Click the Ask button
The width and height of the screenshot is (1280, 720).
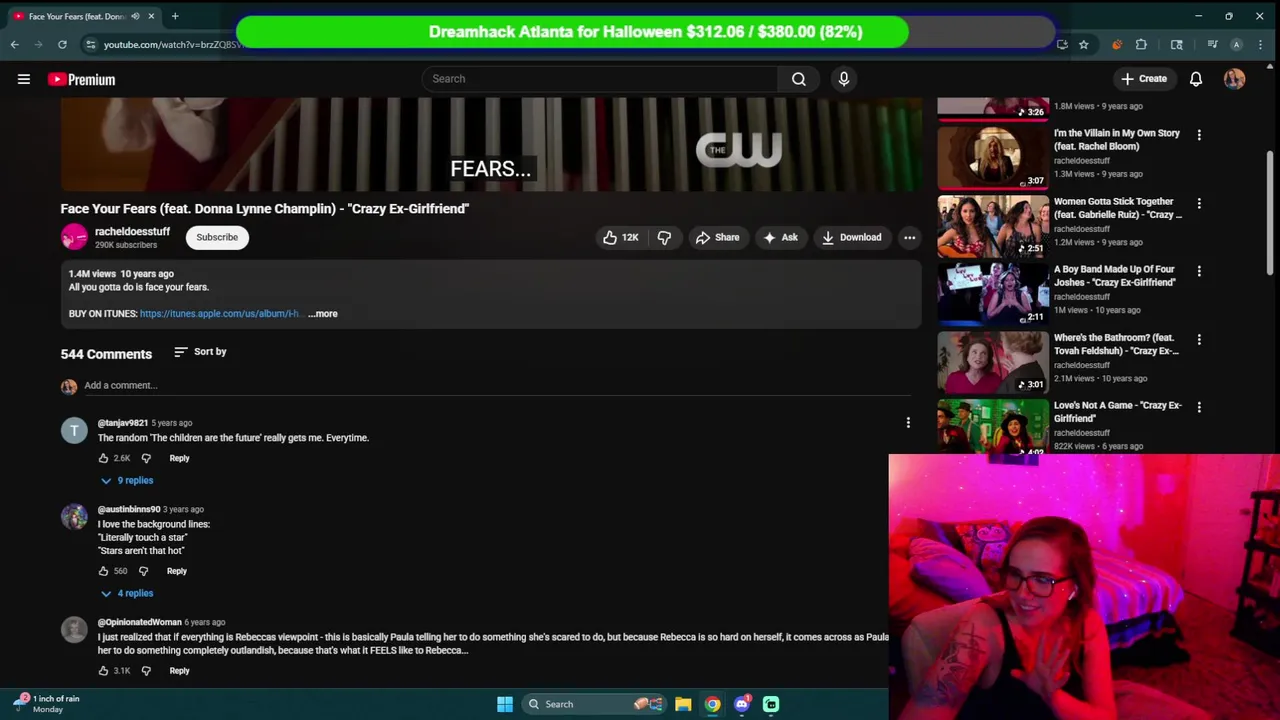(x=780, y=237)
